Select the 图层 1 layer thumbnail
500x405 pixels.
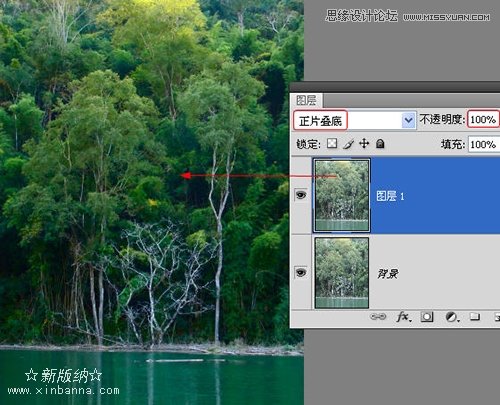(x=342, y=195)
